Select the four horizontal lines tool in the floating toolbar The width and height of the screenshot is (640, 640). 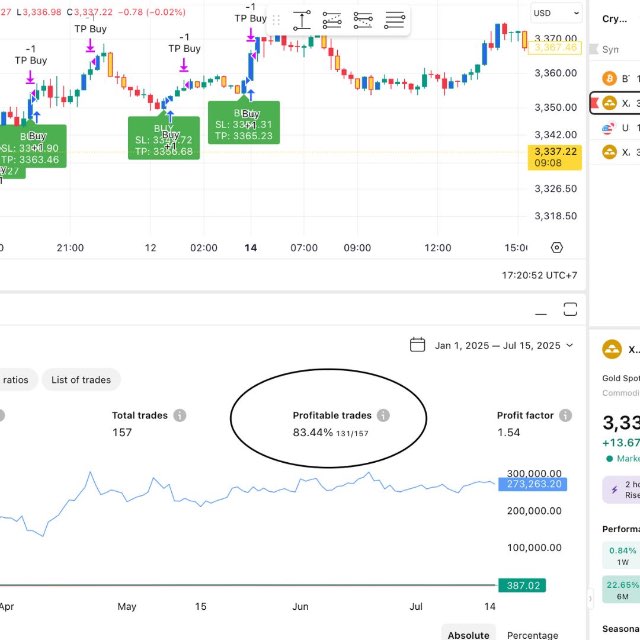click(394, 20)
